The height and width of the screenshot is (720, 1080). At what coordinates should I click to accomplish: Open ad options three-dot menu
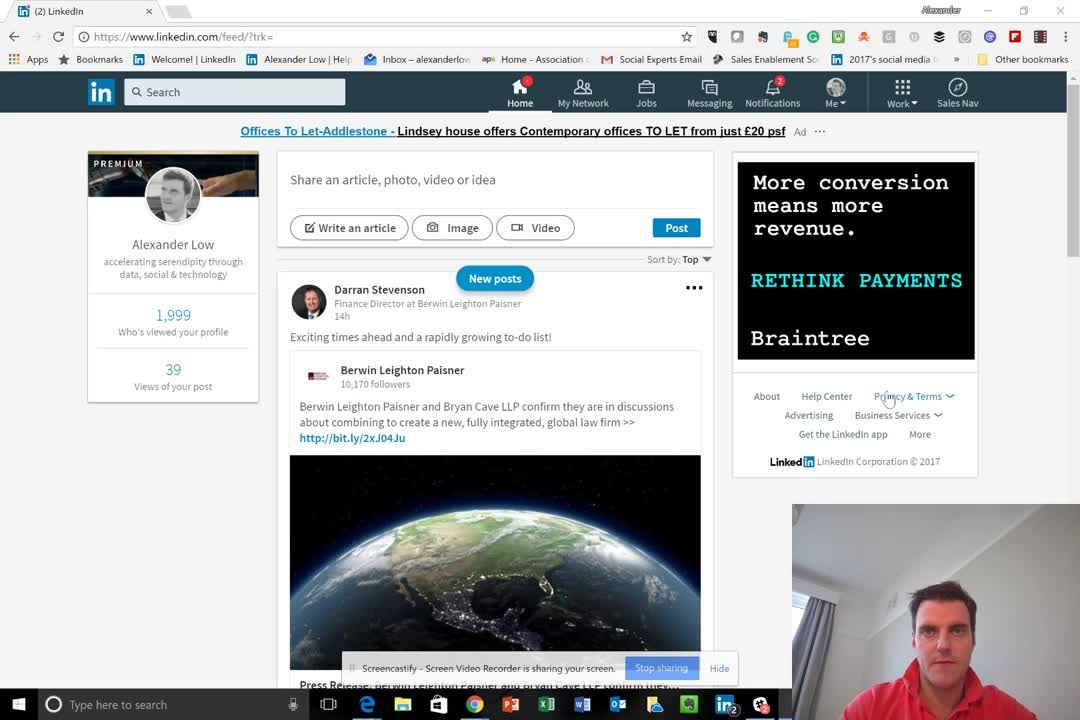[x=820, y=132]
